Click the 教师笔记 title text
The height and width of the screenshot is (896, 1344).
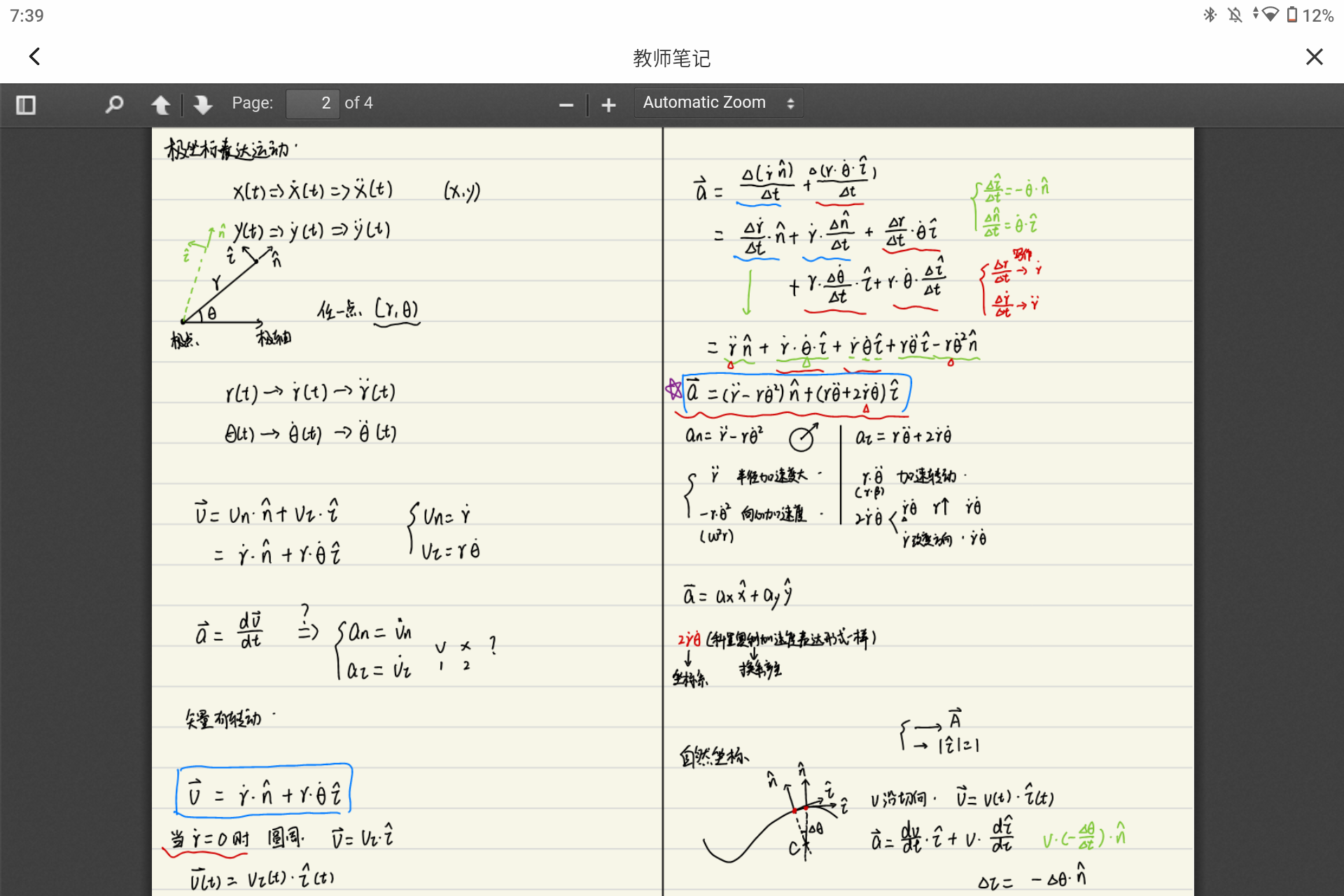coord(671,58)
